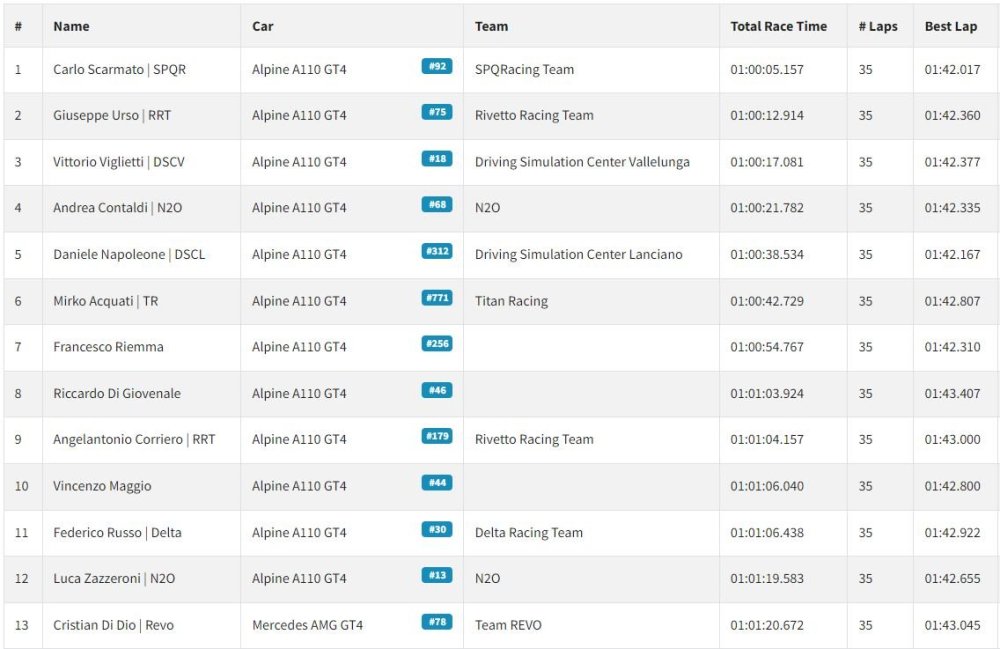Click the #78 car number badge
The image size is (1000, 649).
pos(437,622)
